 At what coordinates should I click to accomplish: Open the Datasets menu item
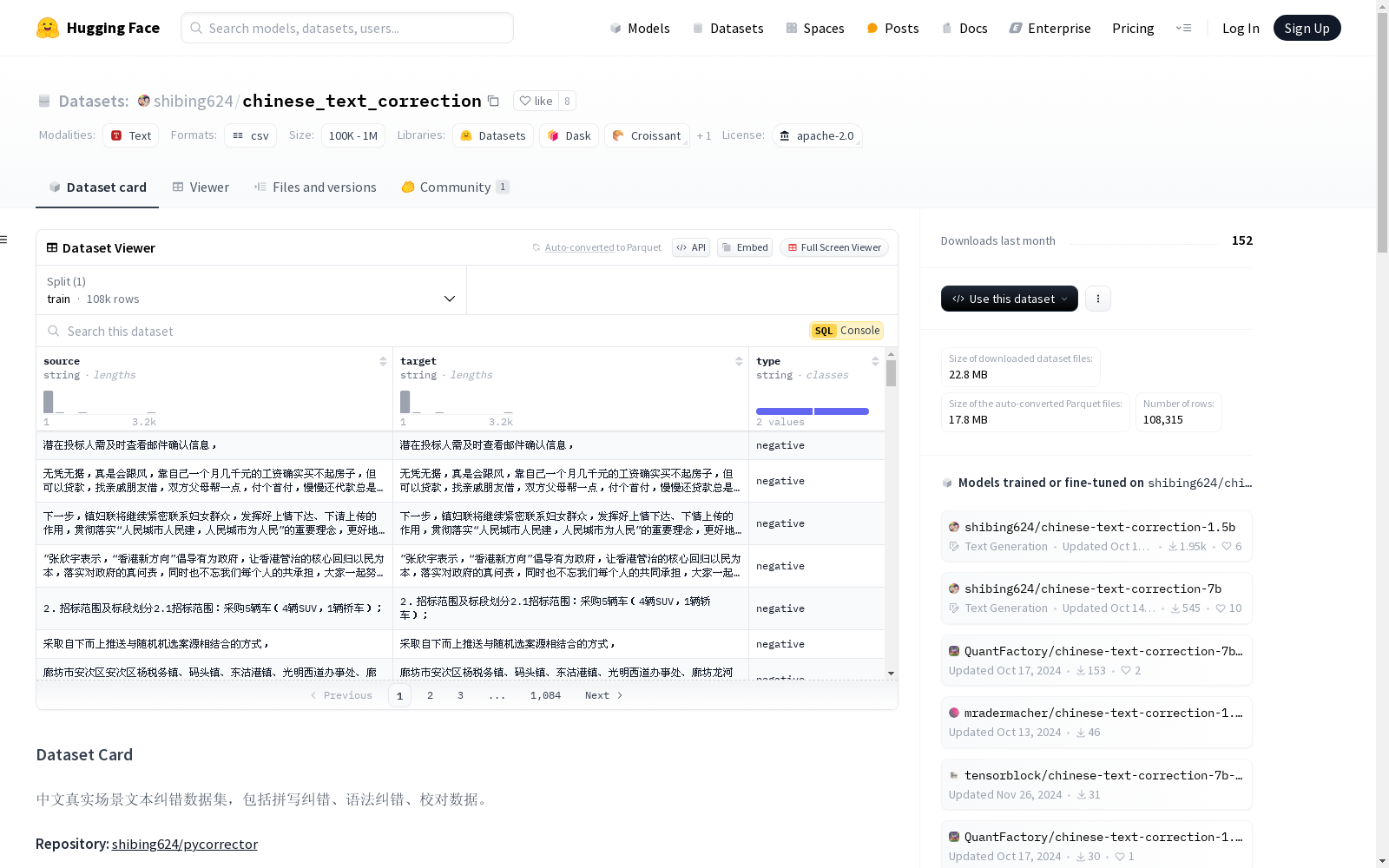click(727, 28)
